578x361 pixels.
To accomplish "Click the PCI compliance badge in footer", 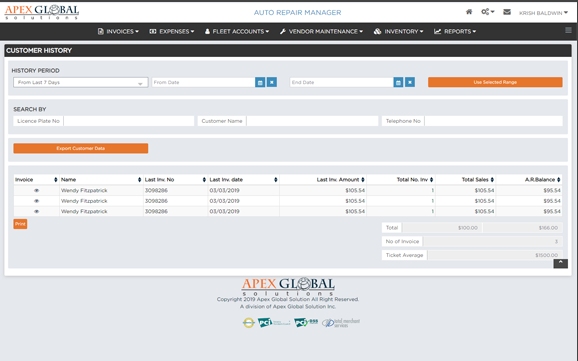I will tap(274, 323).
